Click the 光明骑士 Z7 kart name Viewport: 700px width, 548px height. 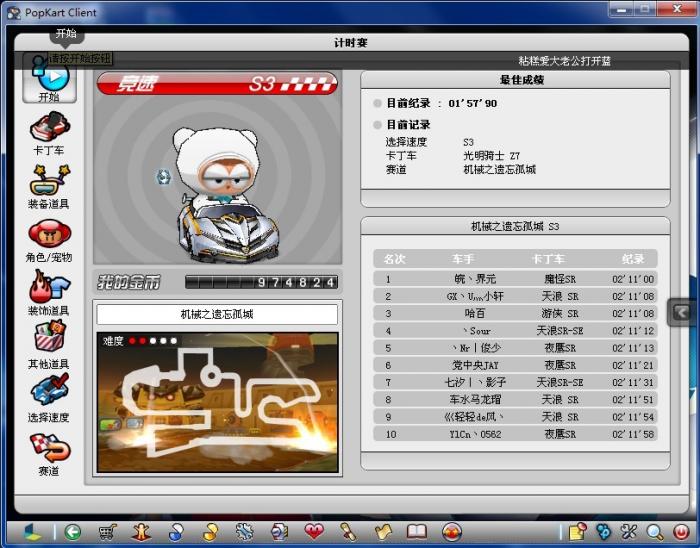tap(492, 156)
